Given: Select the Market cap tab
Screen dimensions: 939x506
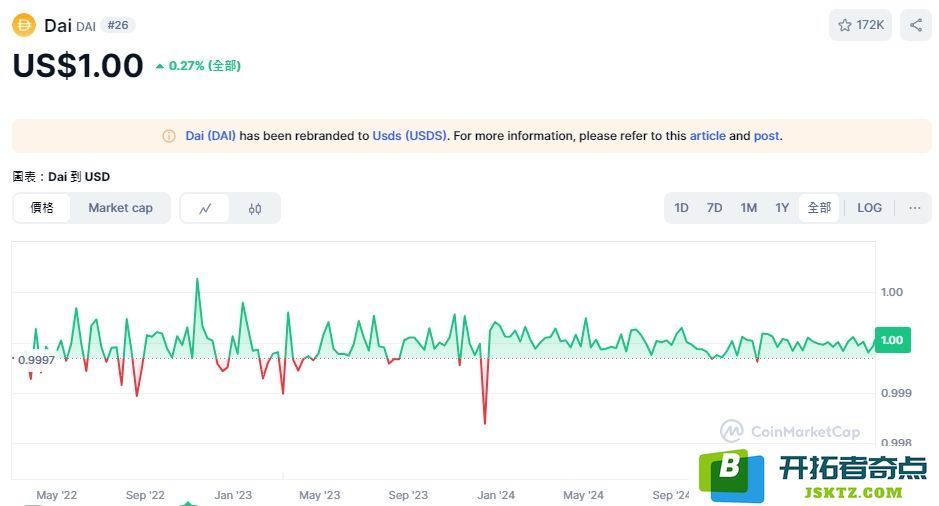Looking at the screenshot, I should point(120,208).
